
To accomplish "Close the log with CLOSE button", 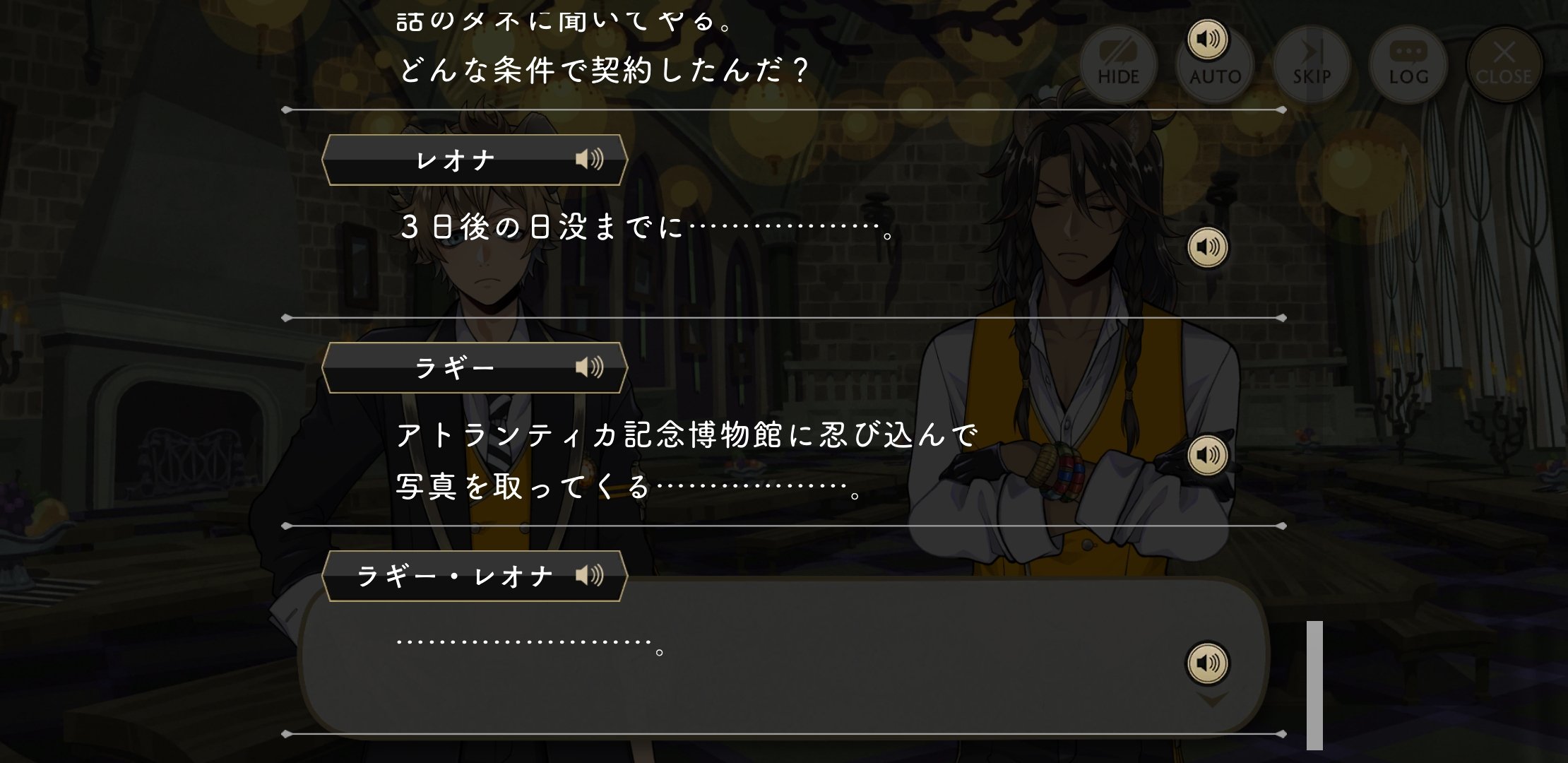I will pos(1504,64).
